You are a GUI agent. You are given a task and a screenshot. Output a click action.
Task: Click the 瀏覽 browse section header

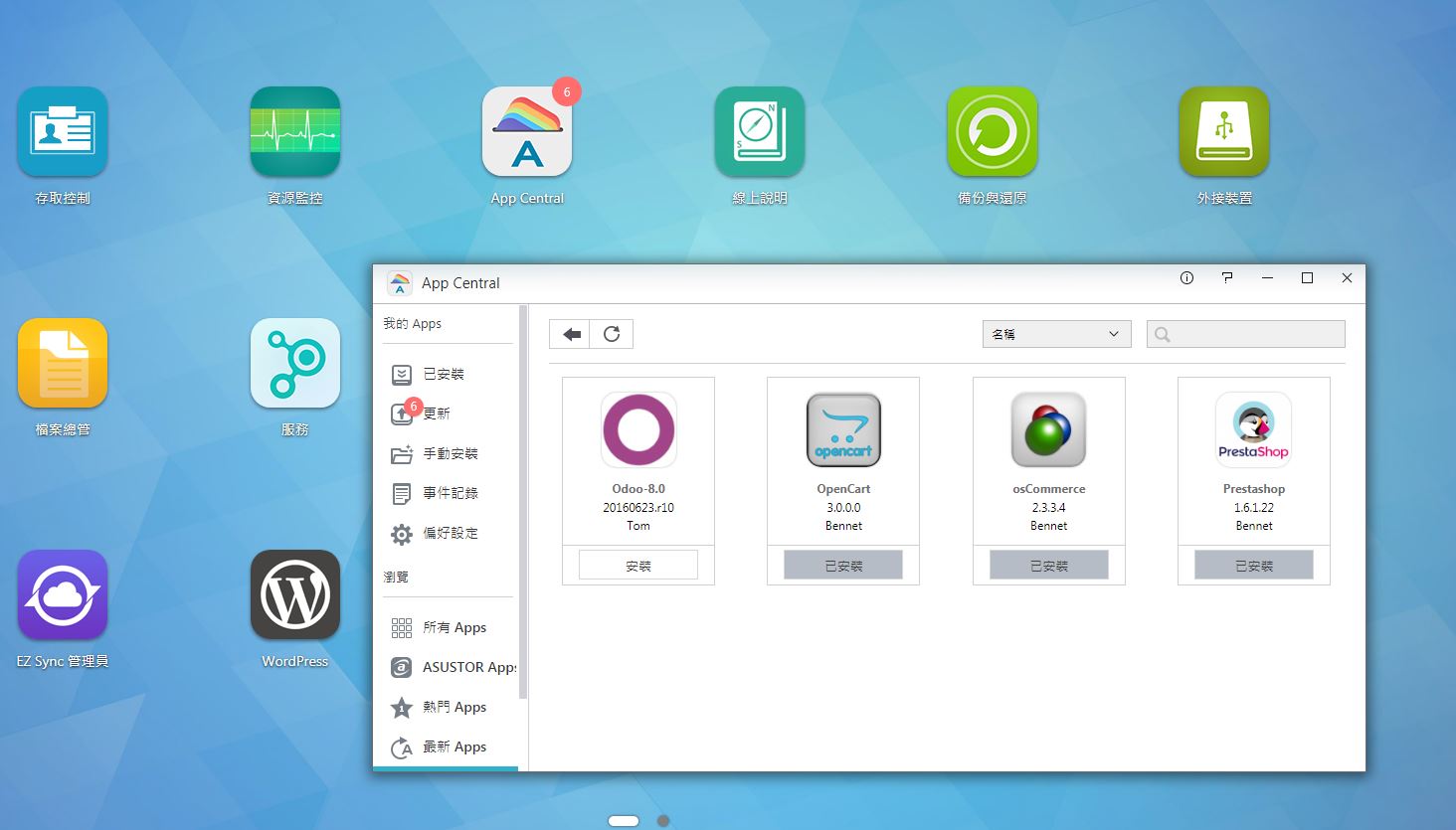[396, 577]
